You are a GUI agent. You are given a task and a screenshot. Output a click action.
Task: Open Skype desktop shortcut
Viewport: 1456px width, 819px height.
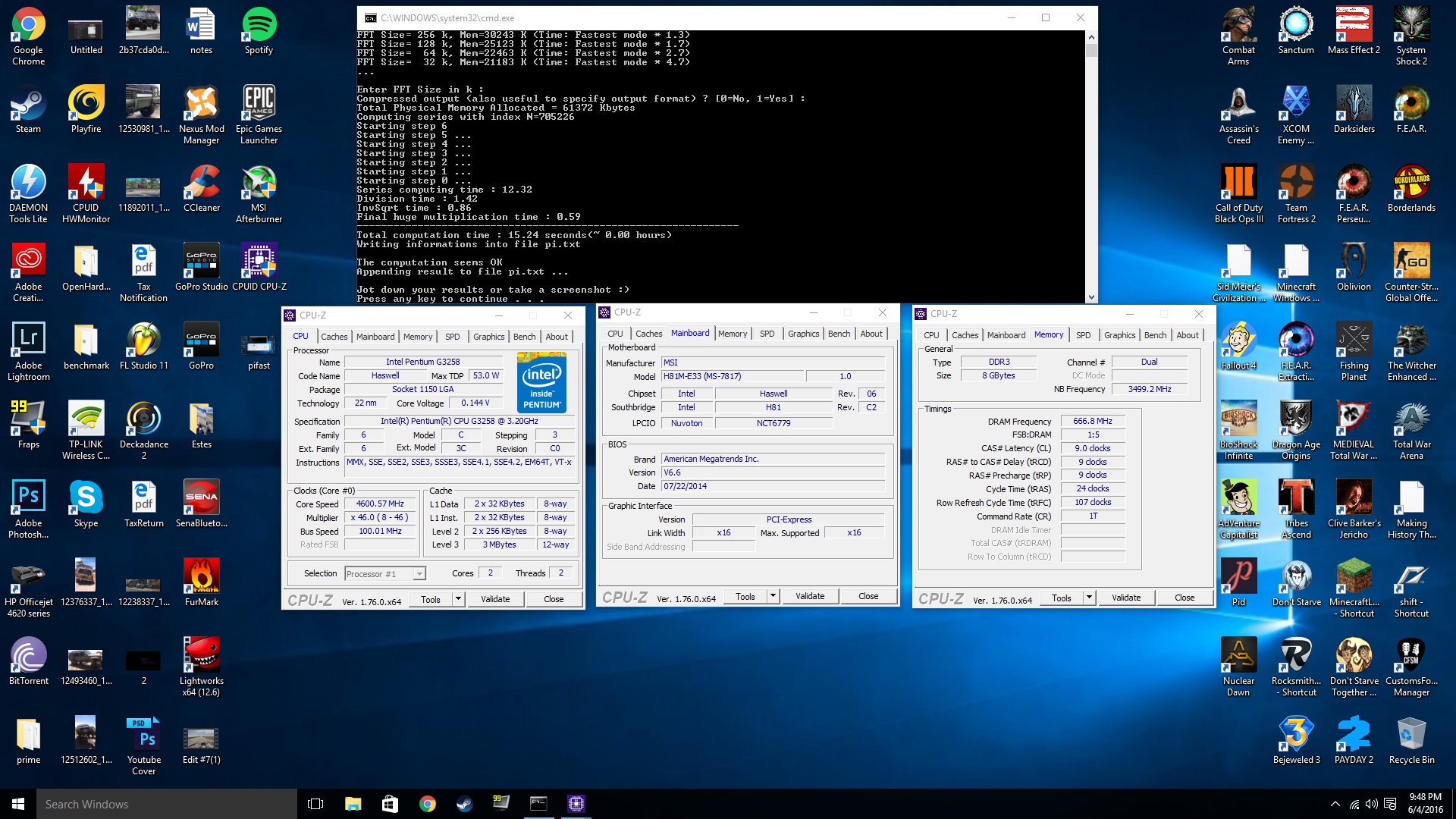86,504
